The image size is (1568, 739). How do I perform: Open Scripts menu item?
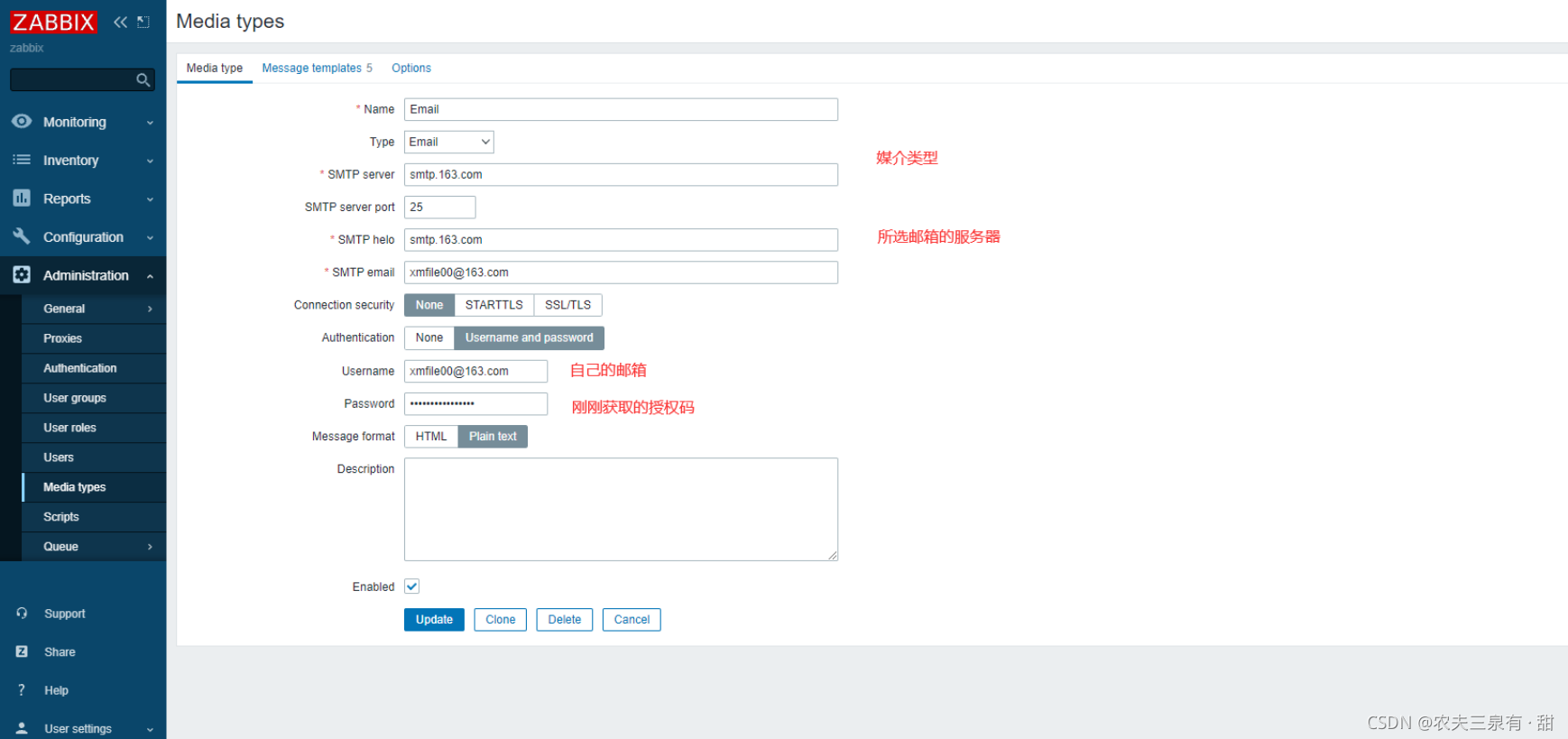tap(94, 517)
